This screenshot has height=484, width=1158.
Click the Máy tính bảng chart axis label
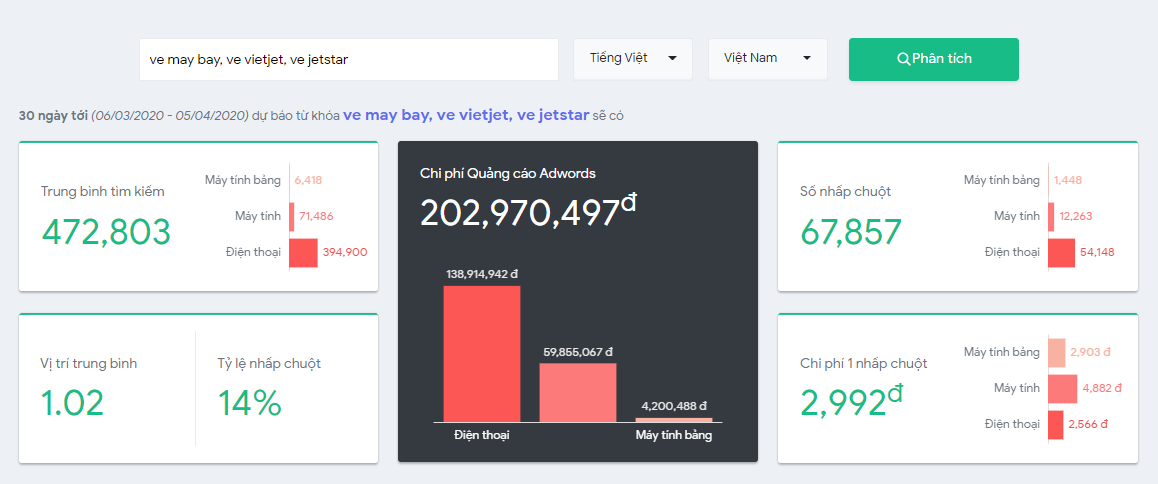[x=674, y=435]
